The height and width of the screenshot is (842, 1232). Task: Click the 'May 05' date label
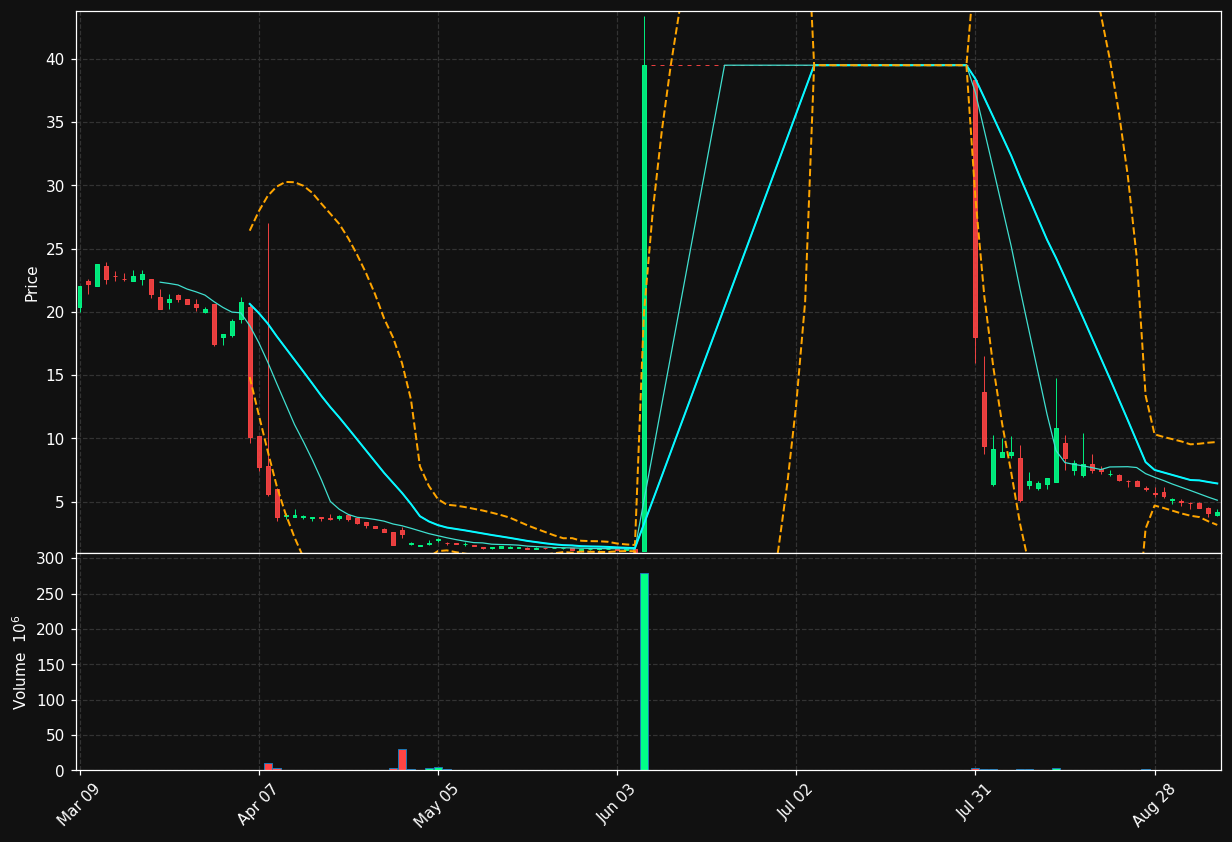(436, 803)
